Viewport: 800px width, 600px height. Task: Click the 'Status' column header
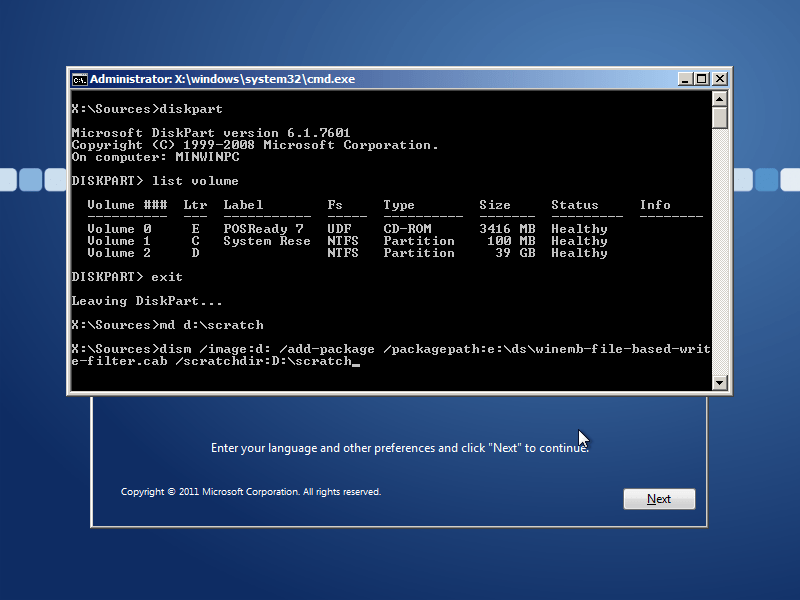click(x=574, y=205)
